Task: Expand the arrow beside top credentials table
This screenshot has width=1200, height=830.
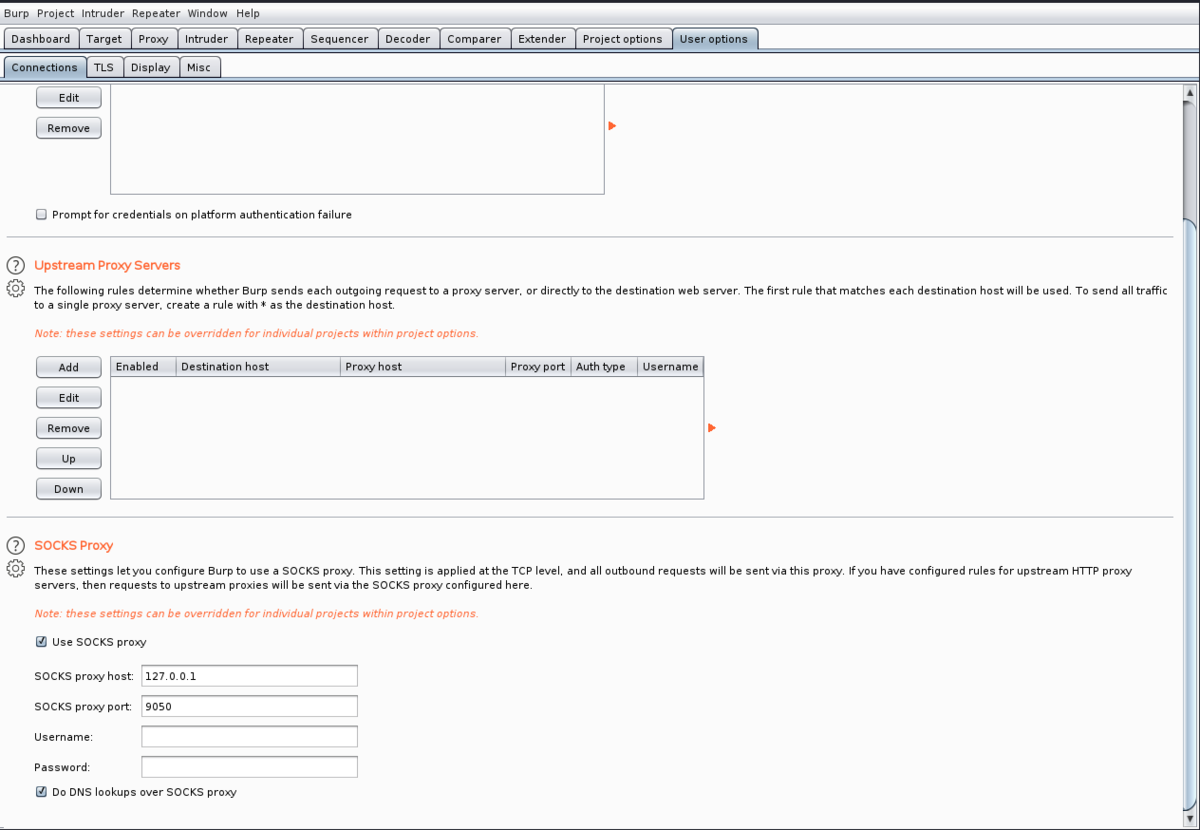Action: pos(612,126)
